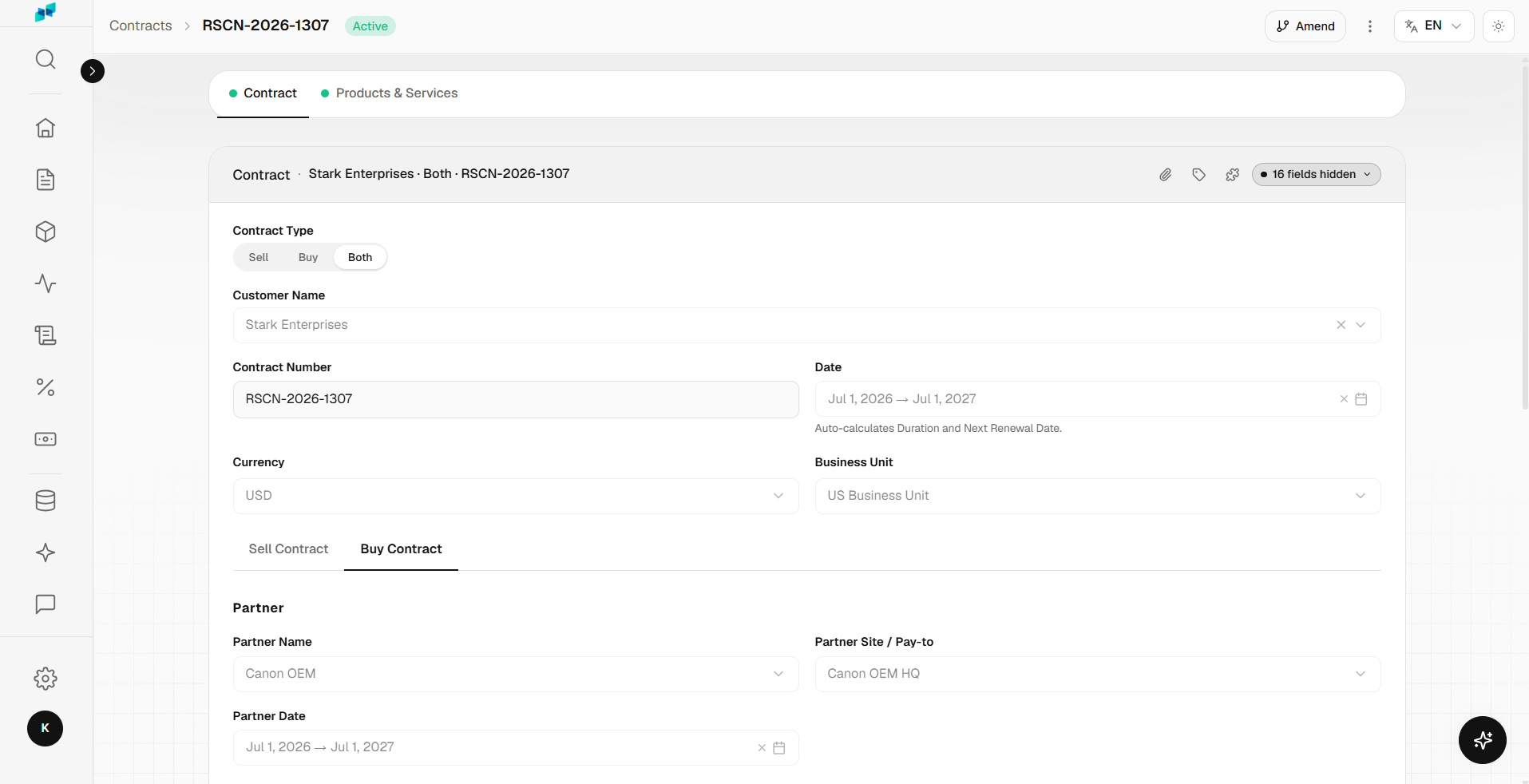Screen dimensions: 1529x784
Task: Select the Sell Contract tab
Action: pyautogui.click(x=288, y=549)
